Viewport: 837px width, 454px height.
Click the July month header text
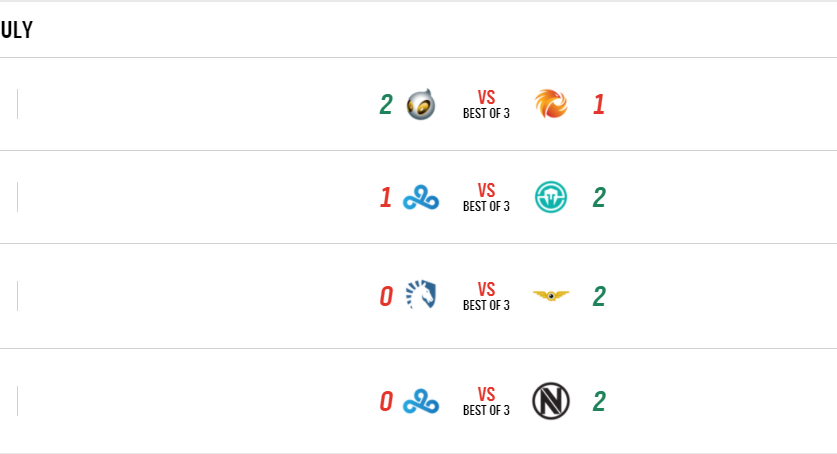point(17,30)
